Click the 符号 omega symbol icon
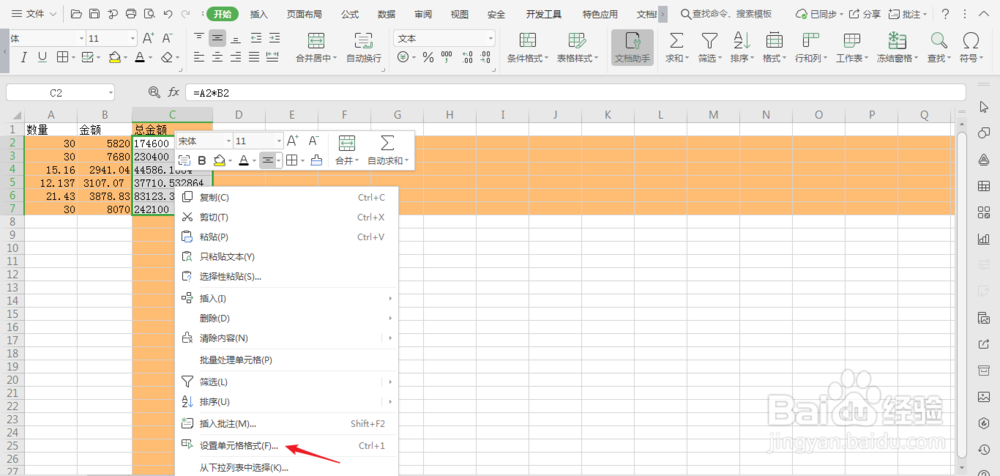The height and width of the screenshot is (476, 1000). pos(971,41)
